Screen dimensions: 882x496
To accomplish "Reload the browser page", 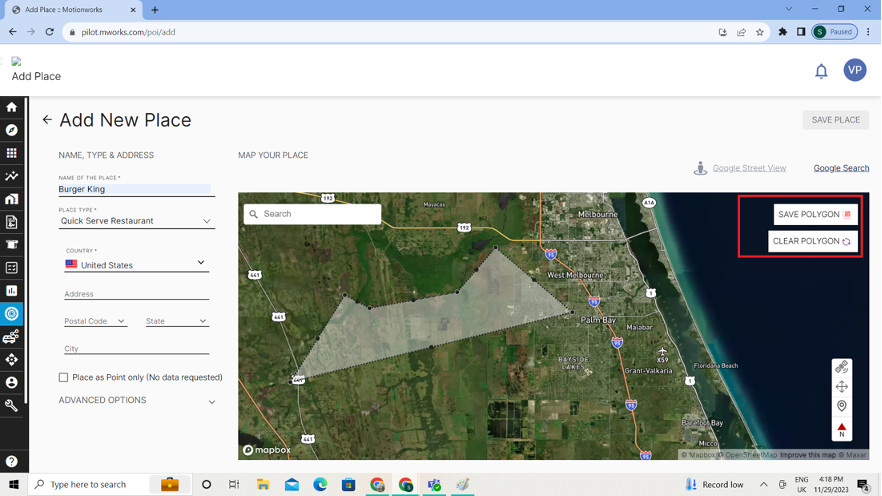I will tap(50, 32).
